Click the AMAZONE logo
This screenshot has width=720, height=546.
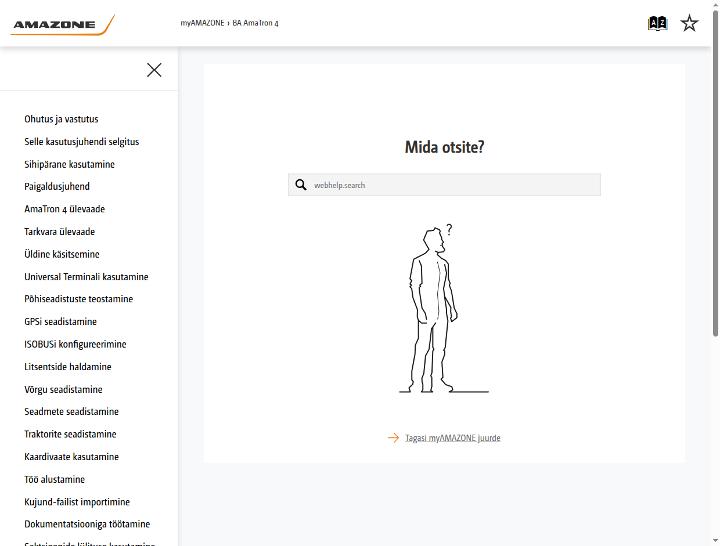click(62, 25)
